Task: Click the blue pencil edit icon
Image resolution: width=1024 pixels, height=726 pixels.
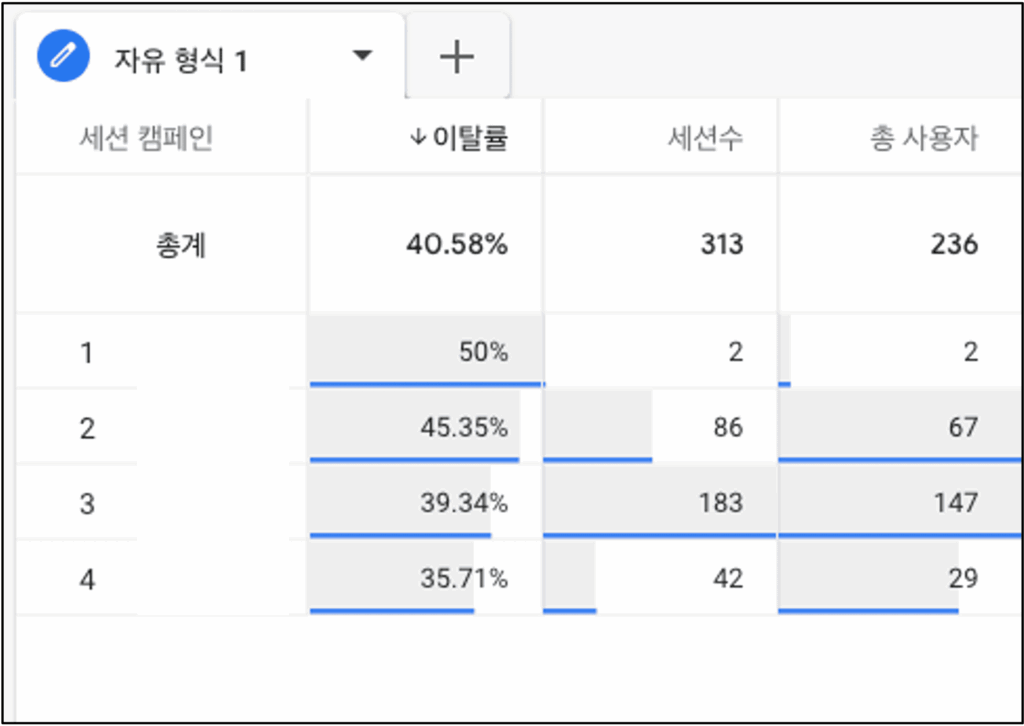Action: click(63, 56)
